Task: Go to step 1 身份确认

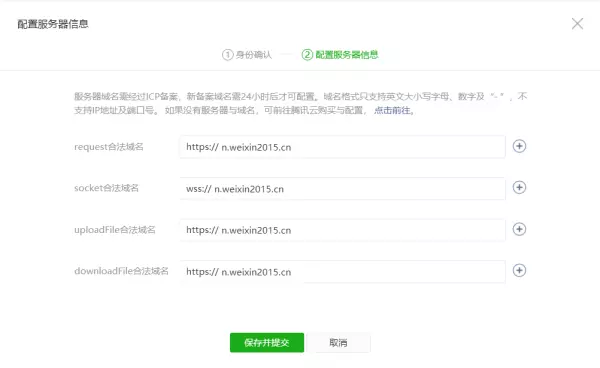Action: click(247, 55)
